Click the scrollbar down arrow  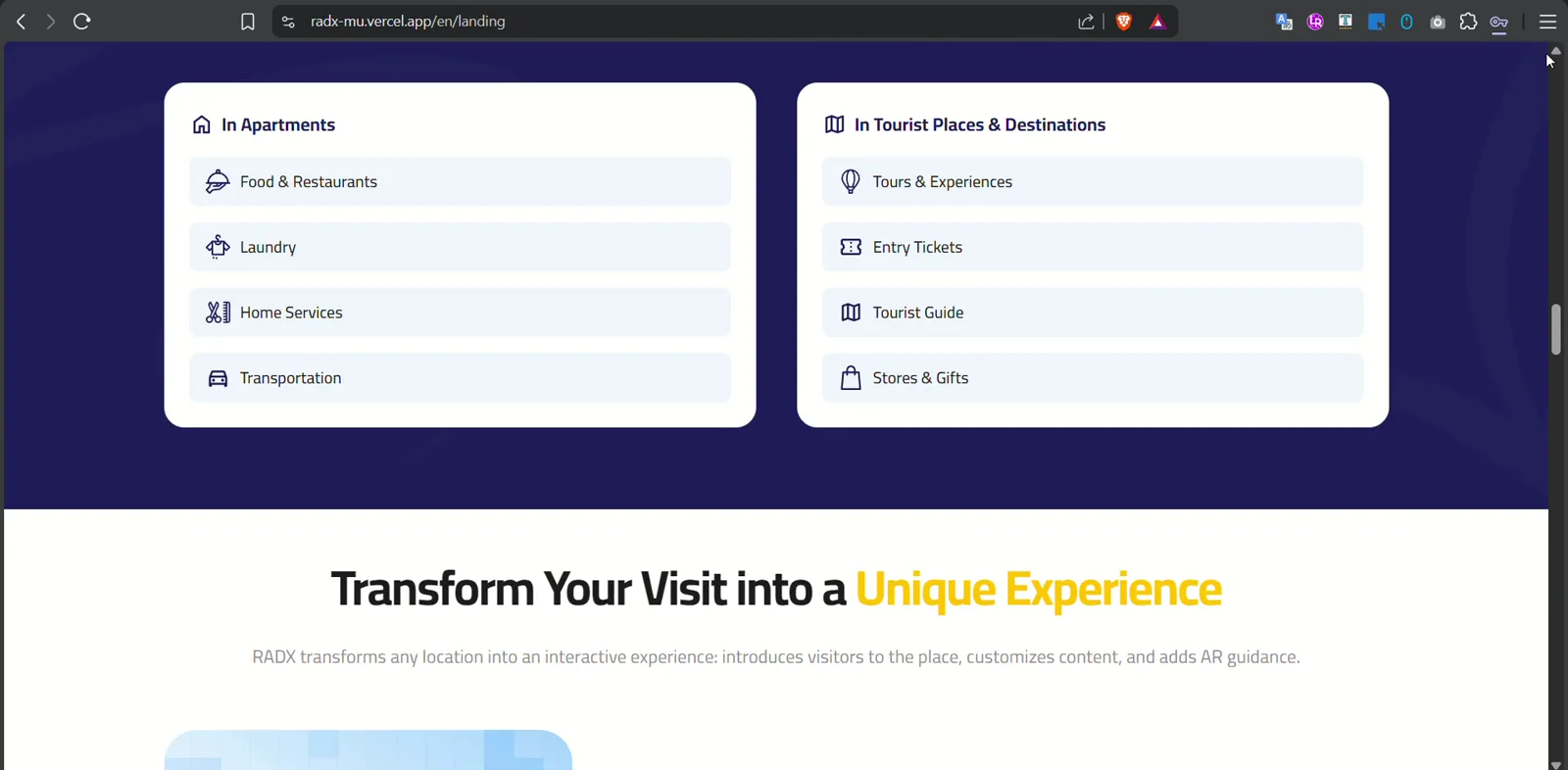(x=1556, y=764)
